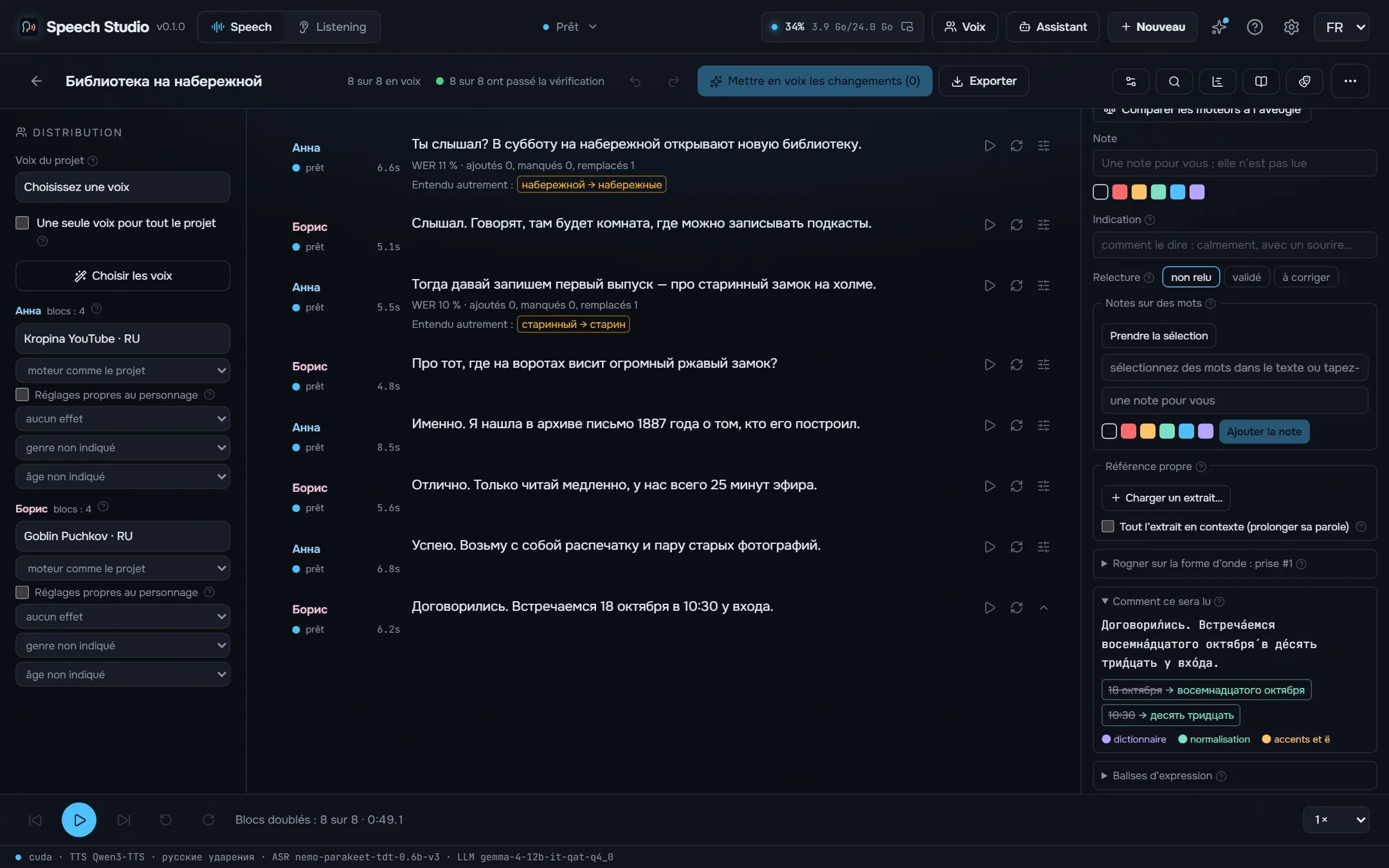Go back with the left arrow icon
Screen dimensions: 1389x868
pyautogui.click(x=37, y=81)
